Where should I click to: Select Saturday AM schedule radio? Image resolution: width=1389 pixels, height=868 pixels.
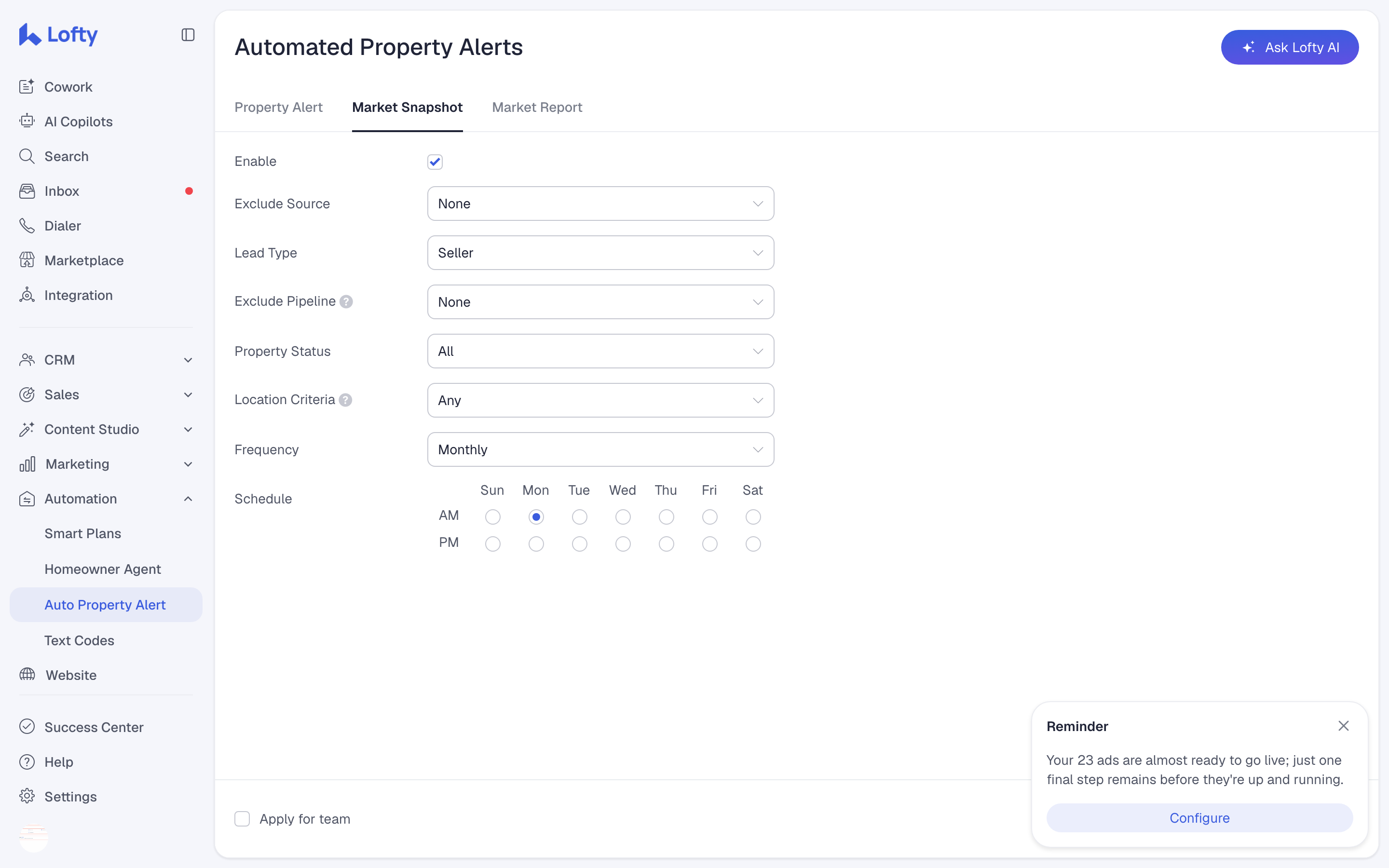coord(753,517)
